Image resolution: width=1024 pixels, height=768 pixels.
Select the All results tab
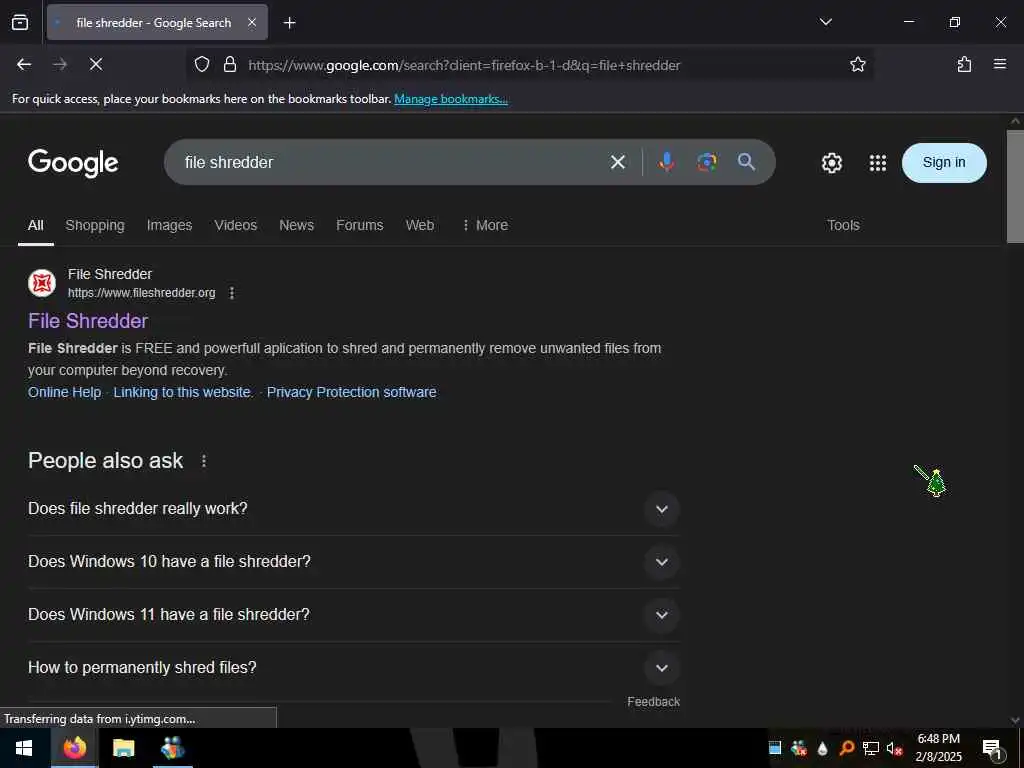35,225
